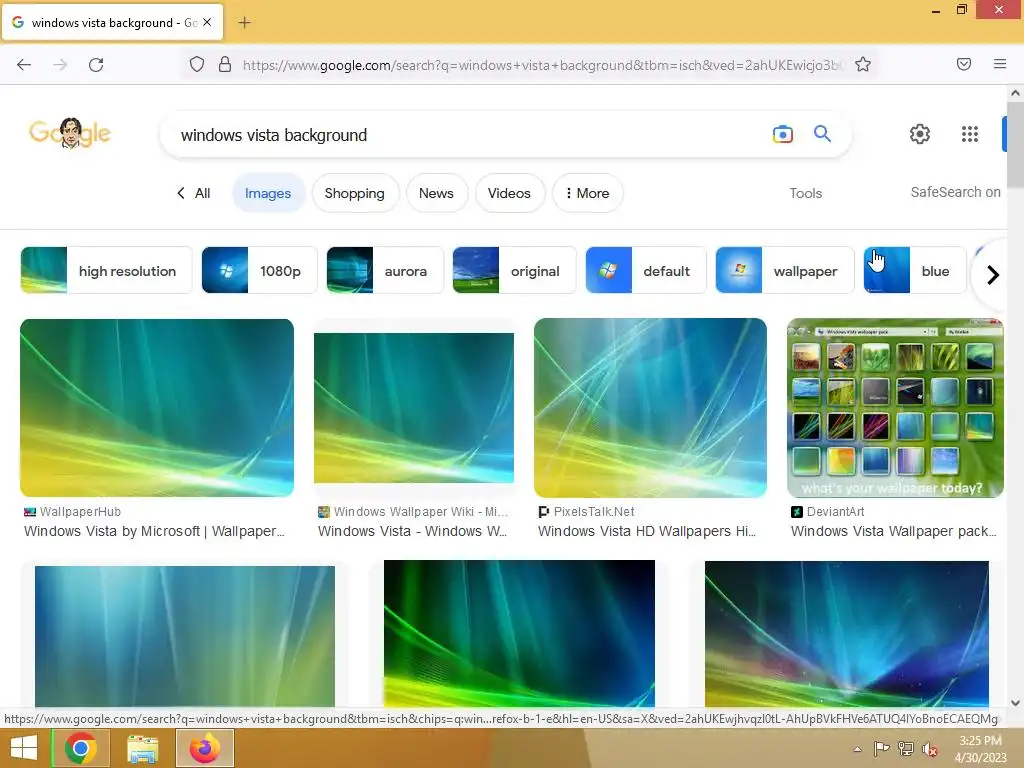Image resolution: width=1024 pixels, height=768 pixels.
Task: Click the network tray icon
Action: click(906, 749)
